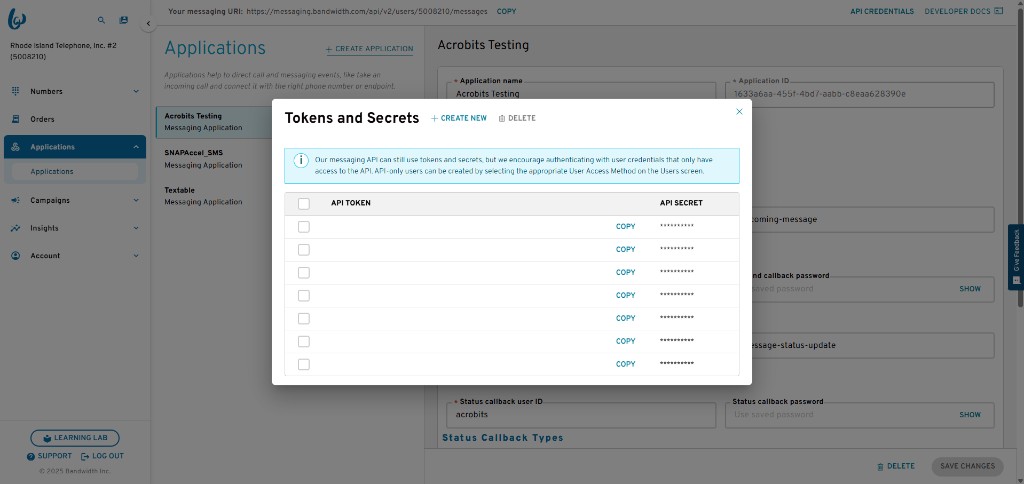
Task: Check the sixth API token row checkbox
Action: [304, 341]
